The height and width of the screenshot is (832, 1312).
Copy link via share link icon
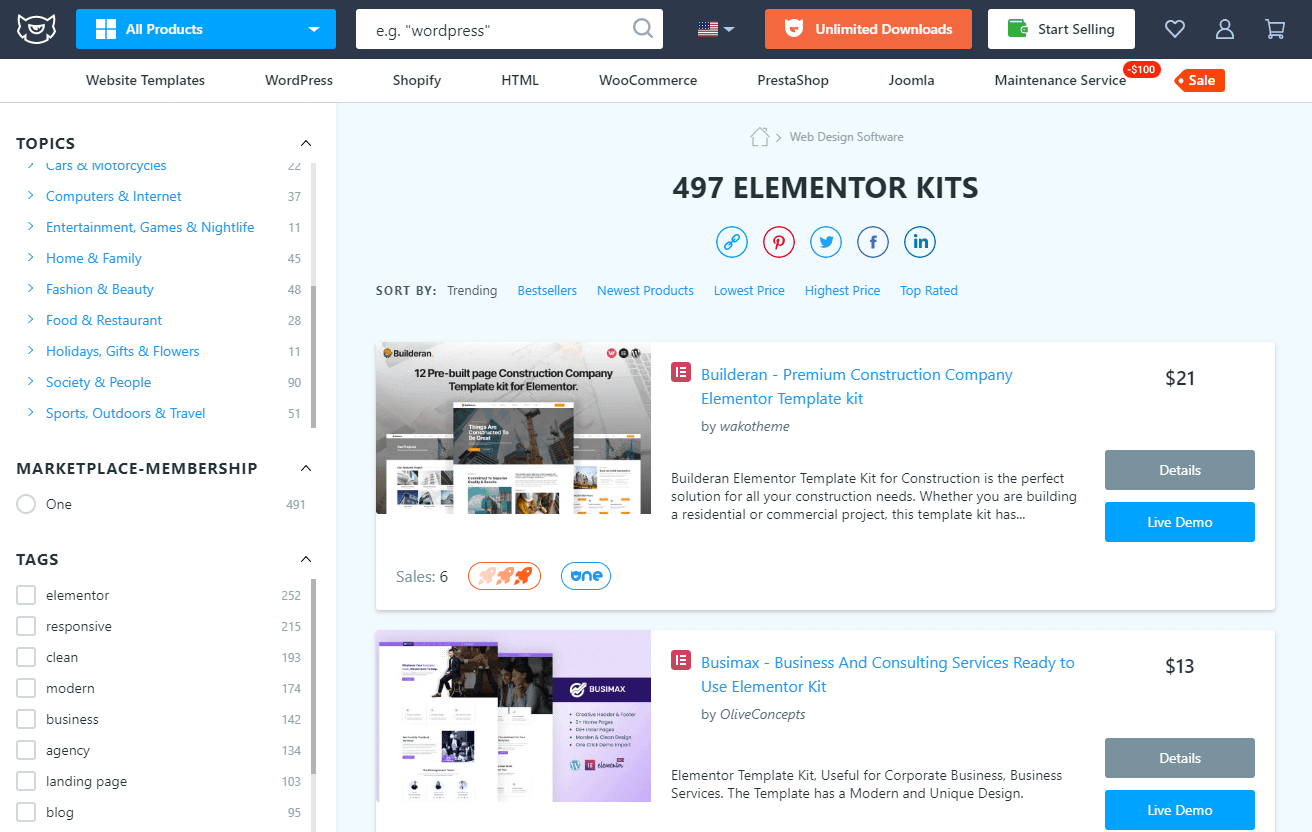pyautogui.click(x=732, y=242)
